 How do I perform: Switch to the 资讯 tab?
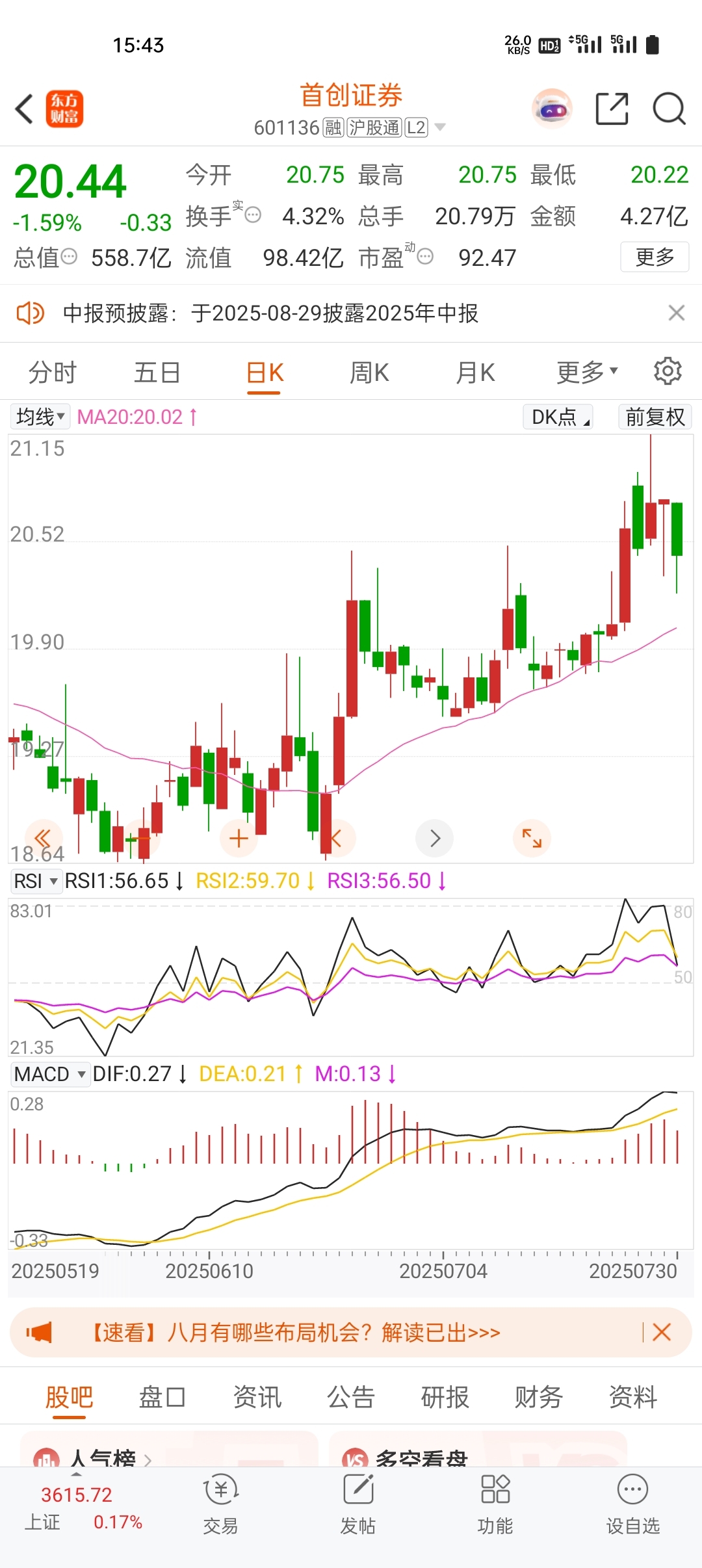pos(257,1396)
